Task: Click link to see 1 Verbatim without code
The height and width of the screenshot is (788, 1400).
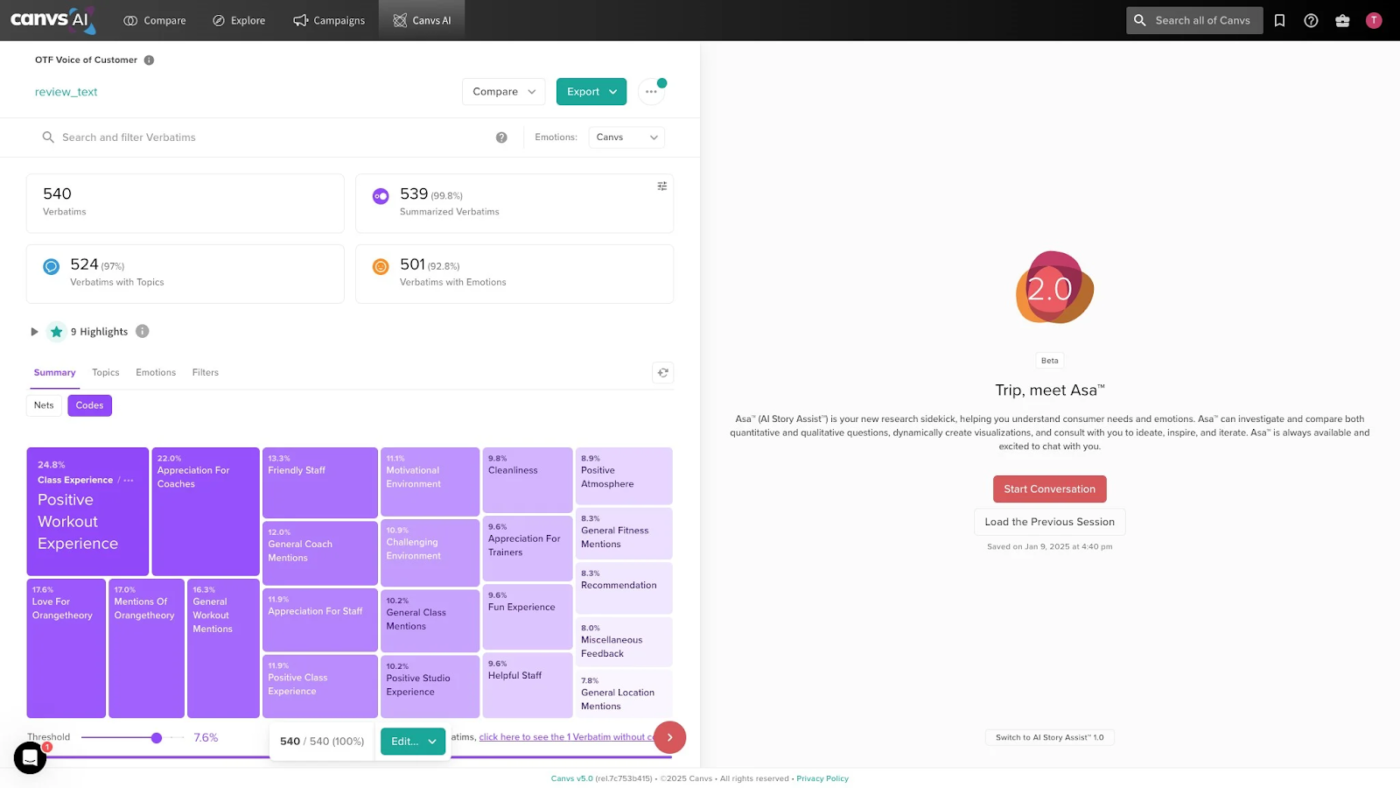Action: point(566,737)
